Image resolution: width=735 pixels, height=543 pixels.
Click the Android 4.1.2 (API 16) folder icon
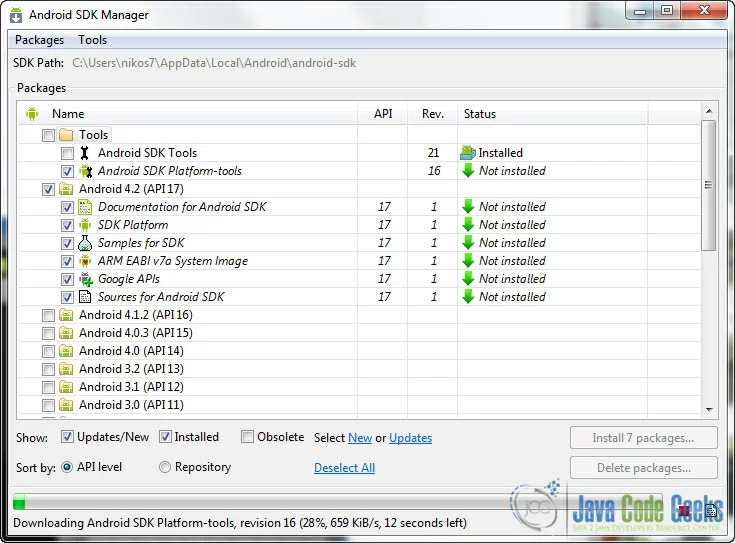[x=66, y=315]
